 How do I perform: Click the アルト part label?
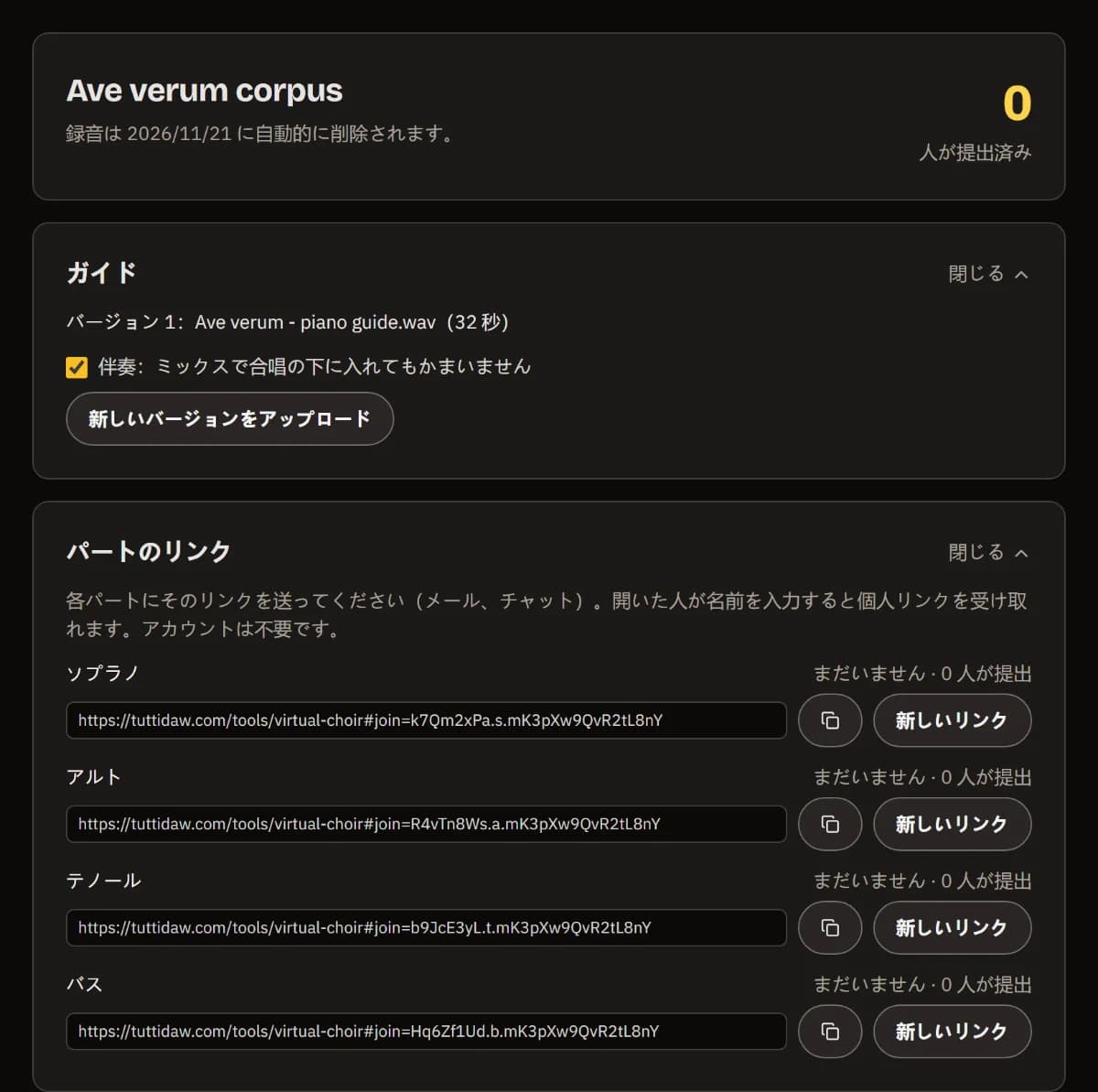(x=93, y=777)
